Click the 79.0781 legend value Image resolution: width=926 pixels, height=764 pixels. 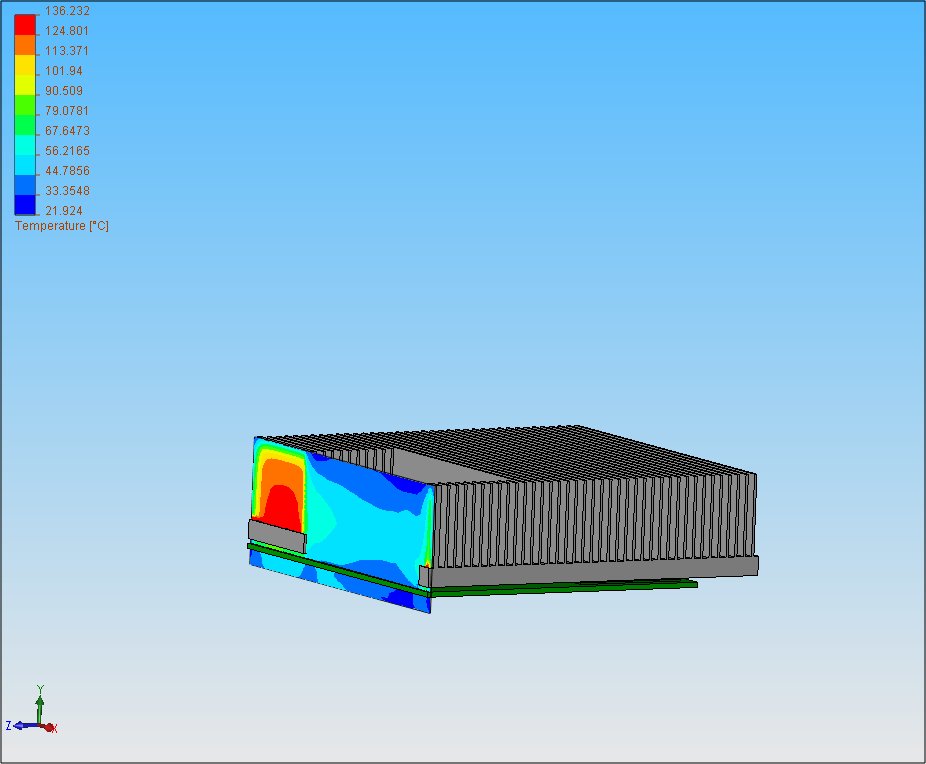67,110
